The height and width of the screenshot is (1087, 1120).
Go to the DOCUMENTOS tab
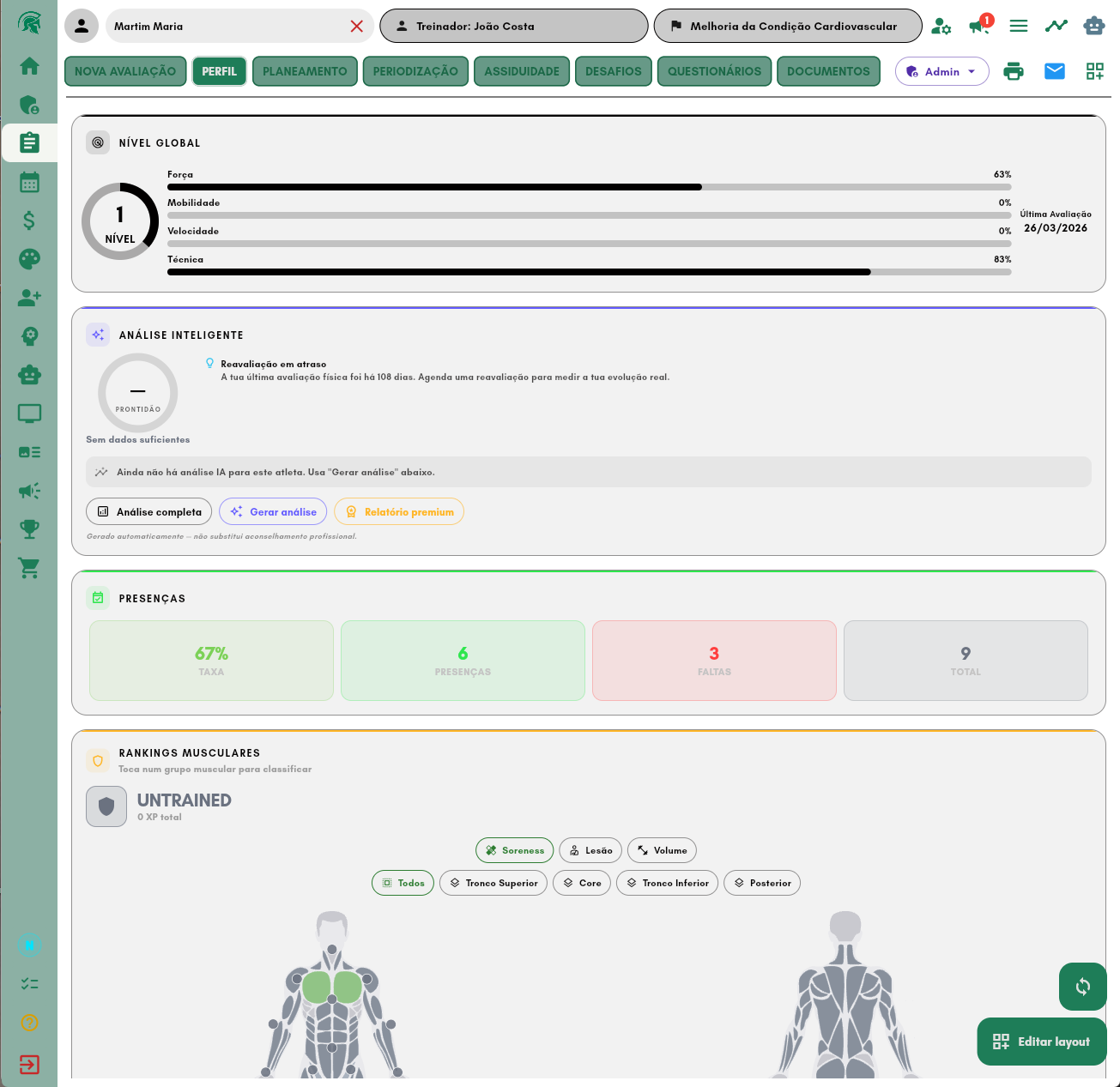pos(828,71)
